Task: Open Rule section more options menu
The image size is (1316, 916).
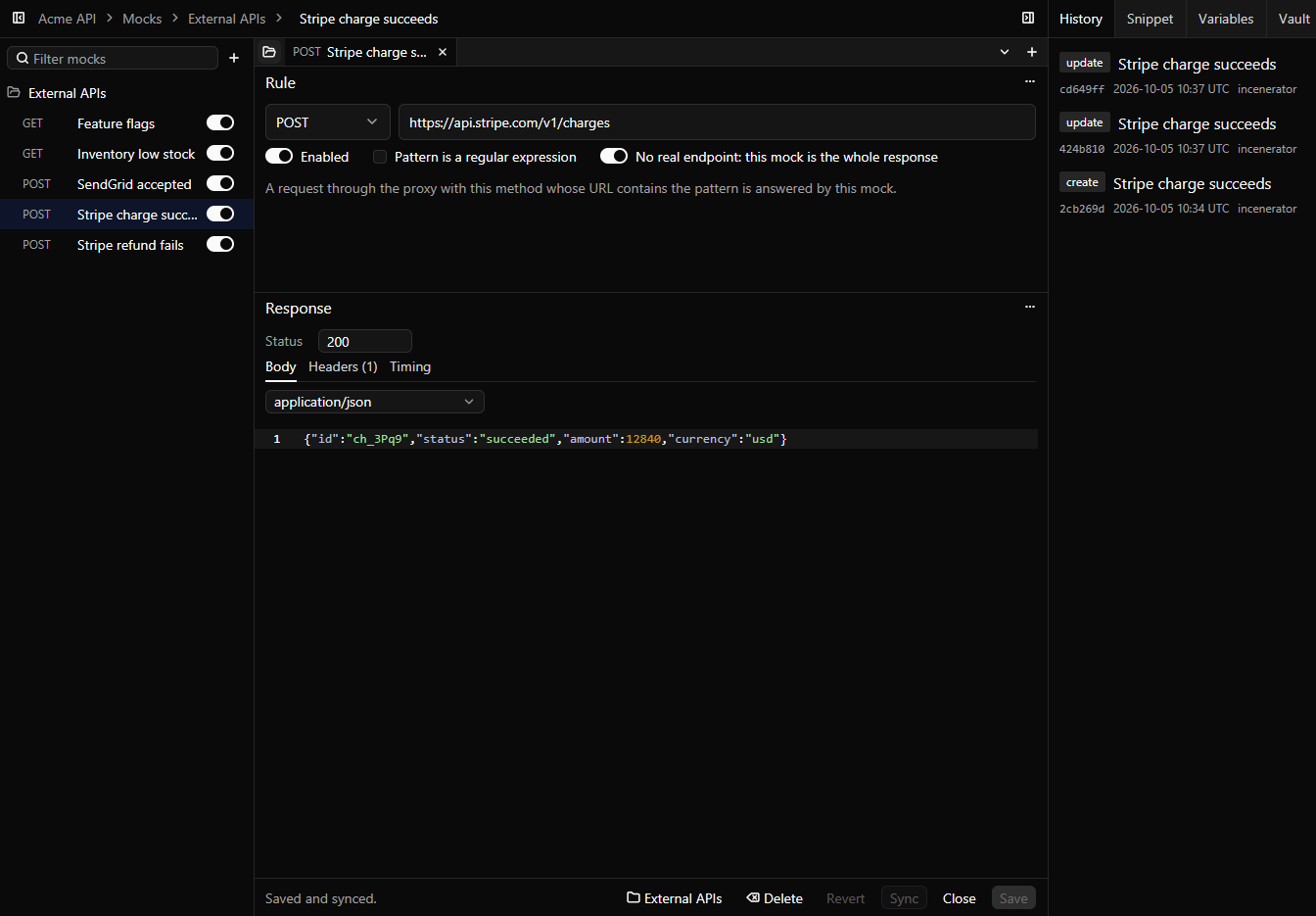Action: pos(1030,82)
